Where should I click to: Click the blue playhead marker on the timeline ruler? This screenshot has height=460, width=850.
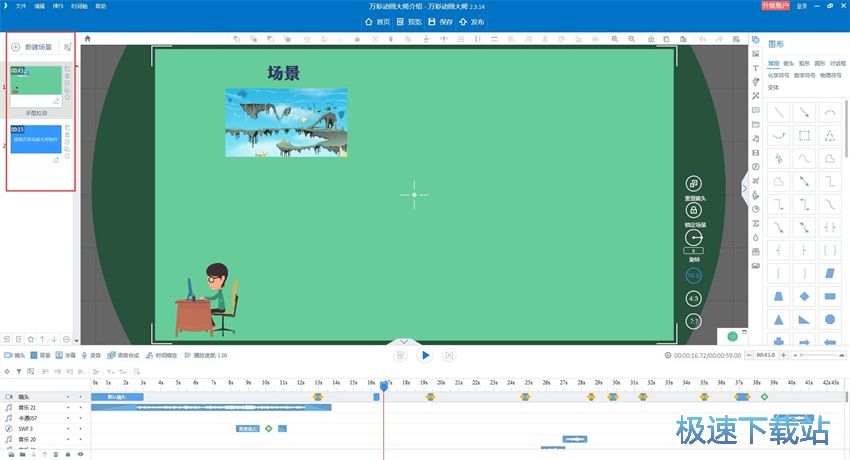tap(384, 386)
